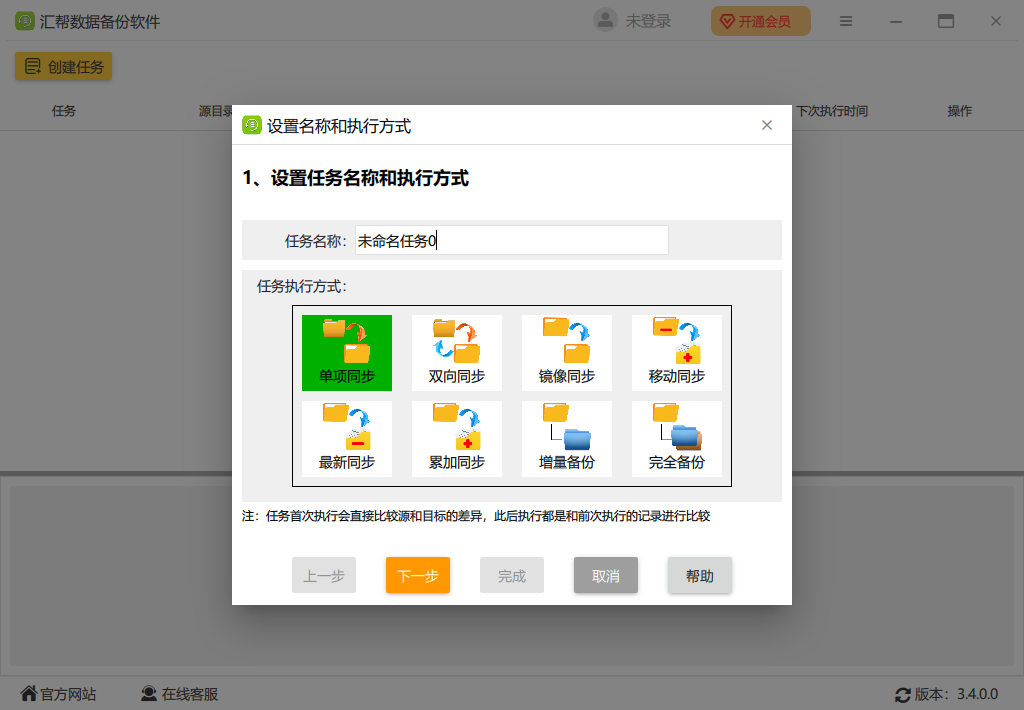Select the 累加同步 cumulative sync icon
Screen dimensions: 1024x710
coord(456,437)
